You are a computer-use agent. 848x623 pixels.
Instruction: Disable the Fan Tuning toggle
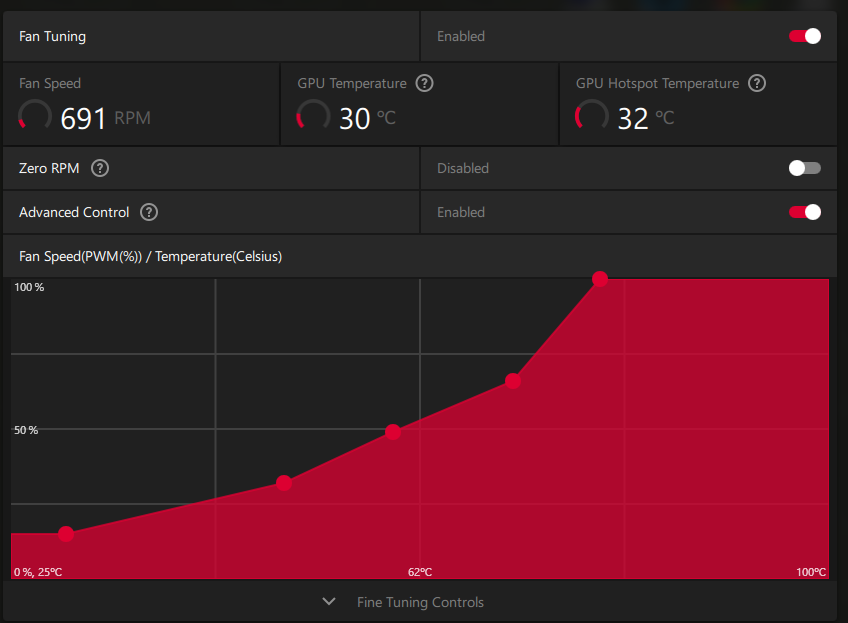(x=805, y=36)
